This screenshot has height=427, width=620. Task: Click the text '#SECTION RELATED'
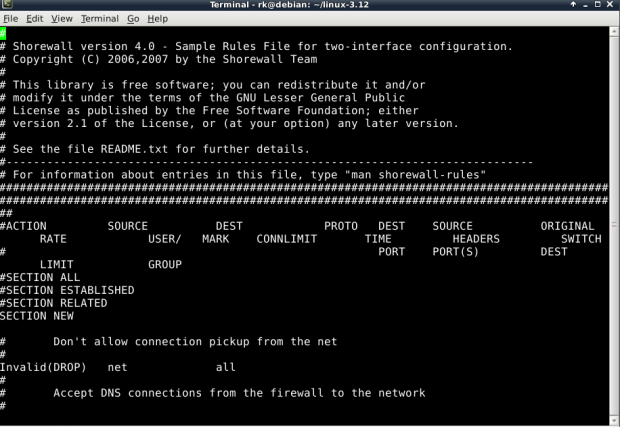tap(54, 303)
